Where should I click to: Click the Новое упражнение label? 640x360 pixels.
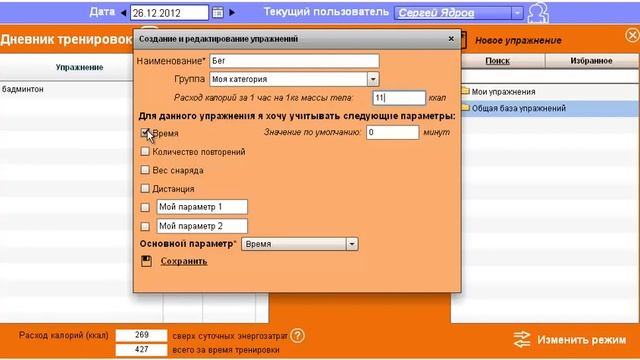(518, 40)
